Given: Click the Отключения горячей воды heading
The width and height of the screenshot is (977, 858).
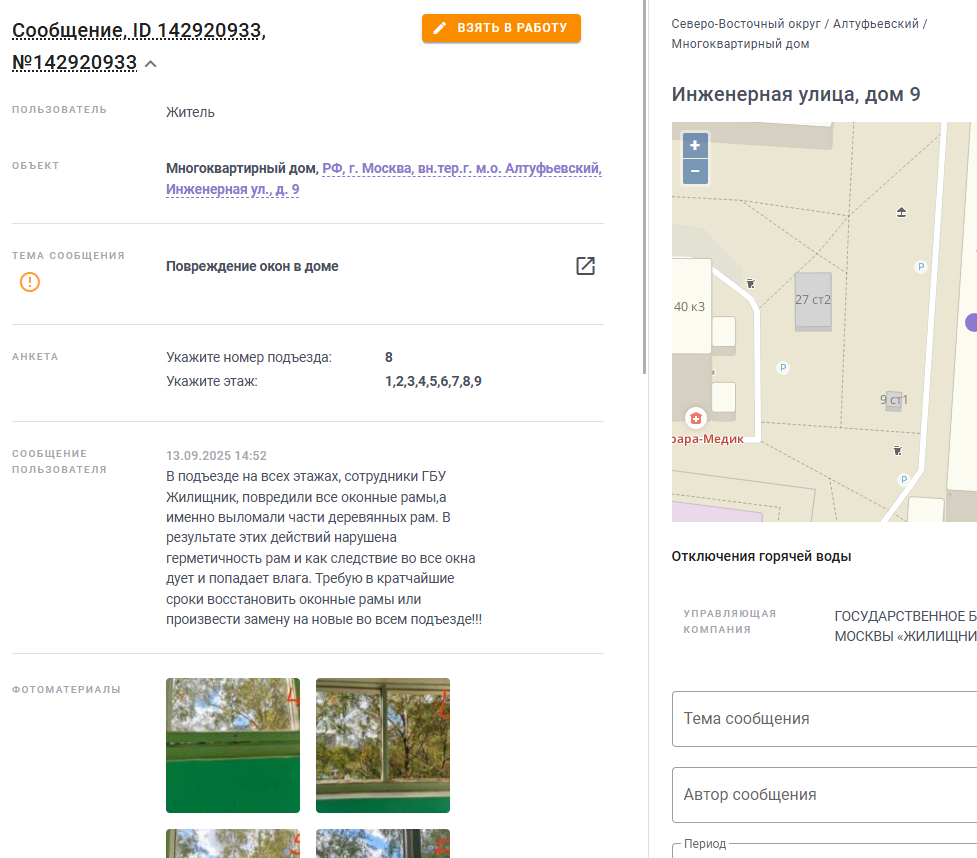Looking at the screenshot, I should 761,556.
